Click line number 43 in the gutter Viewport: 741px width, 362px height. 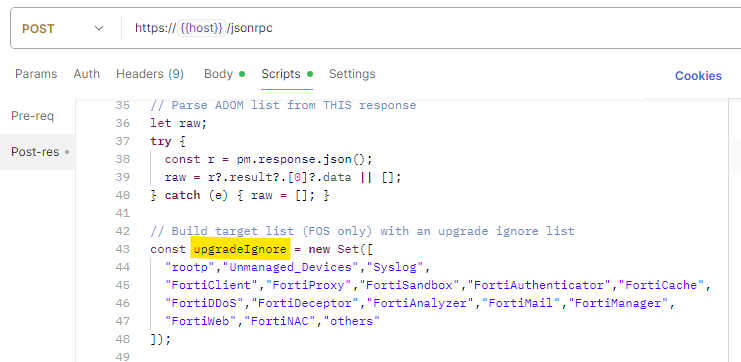pyautogui.click(x=122, y=249)
